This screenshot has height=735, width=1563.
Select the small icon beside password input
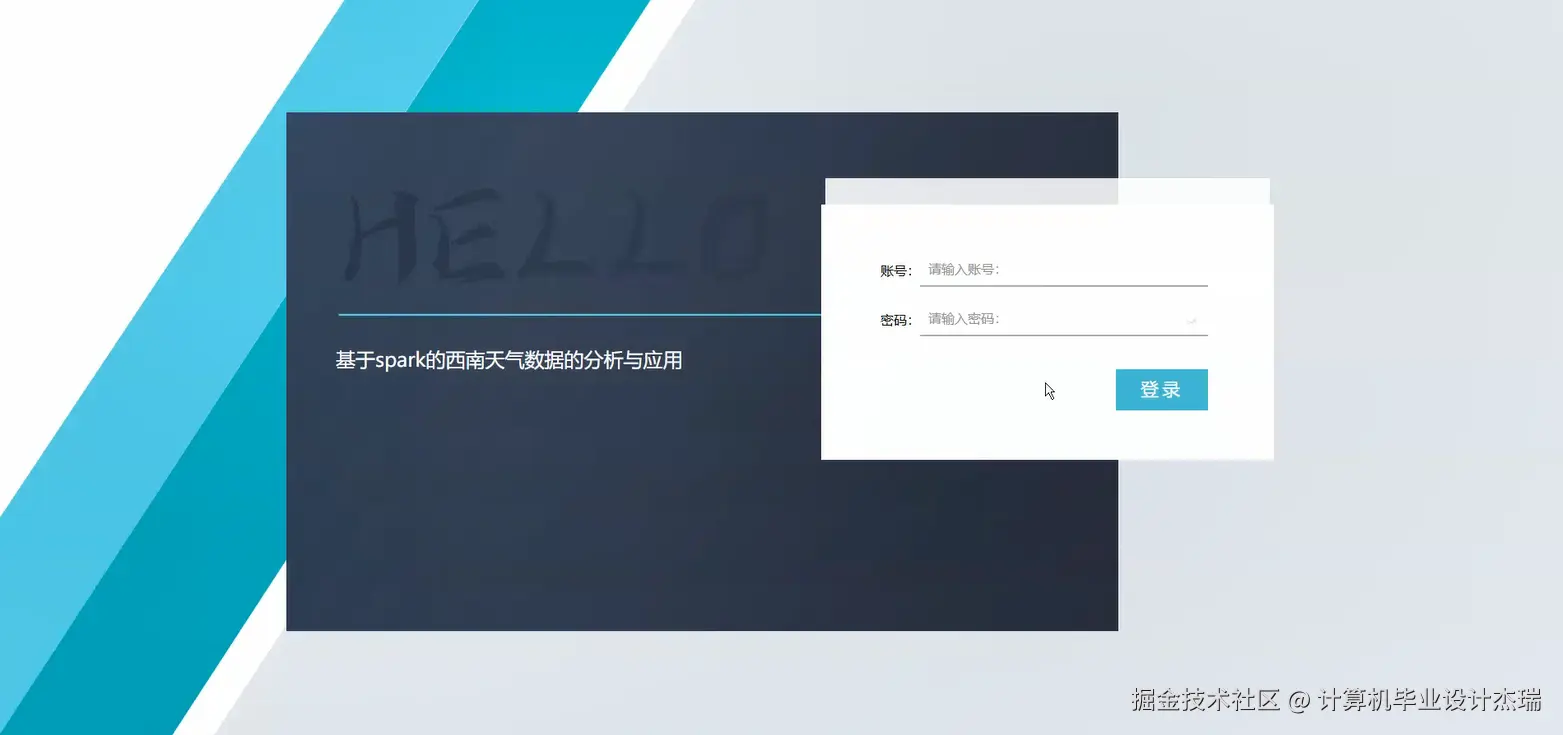point(1191,320)
